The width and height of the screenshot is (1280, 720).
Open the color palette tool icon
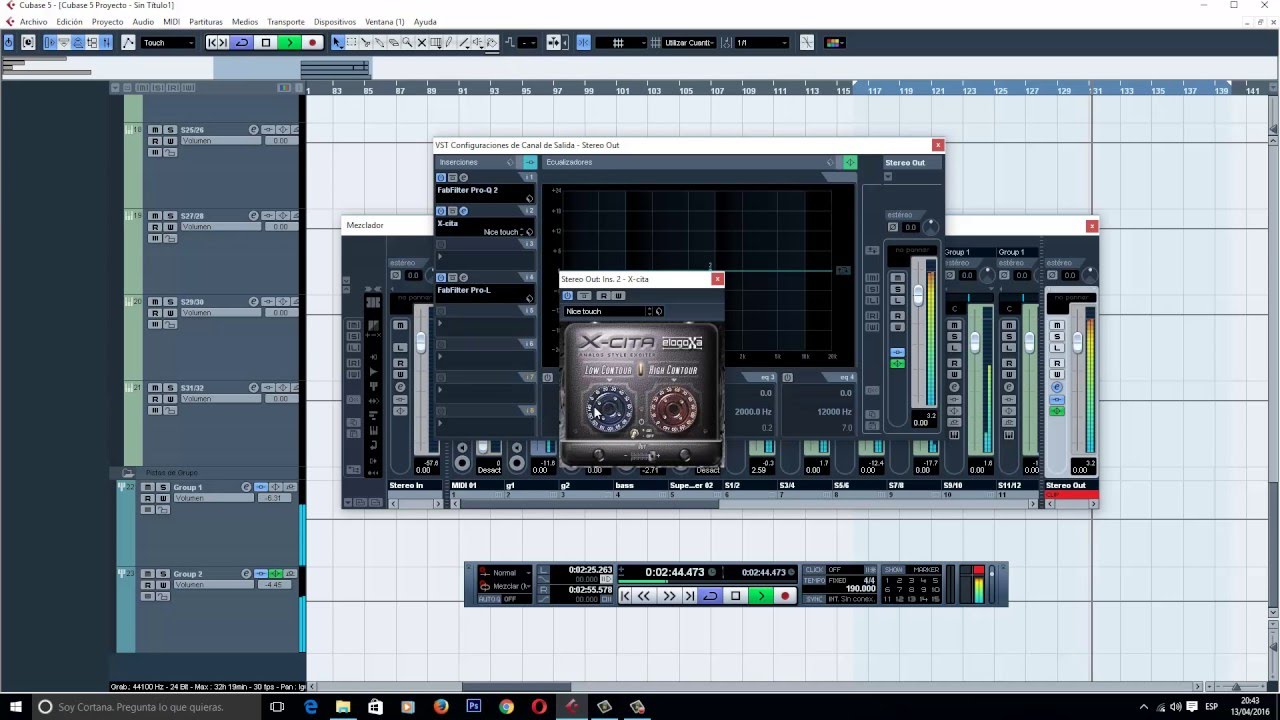(x=835, y=42)
